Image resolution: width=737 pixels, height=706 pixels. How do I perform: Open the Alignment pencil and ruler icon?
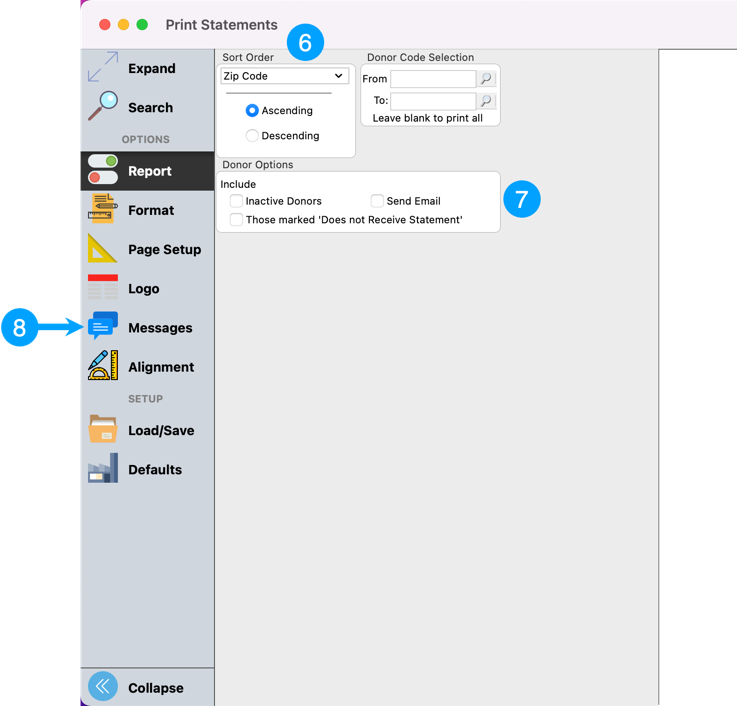103,366
